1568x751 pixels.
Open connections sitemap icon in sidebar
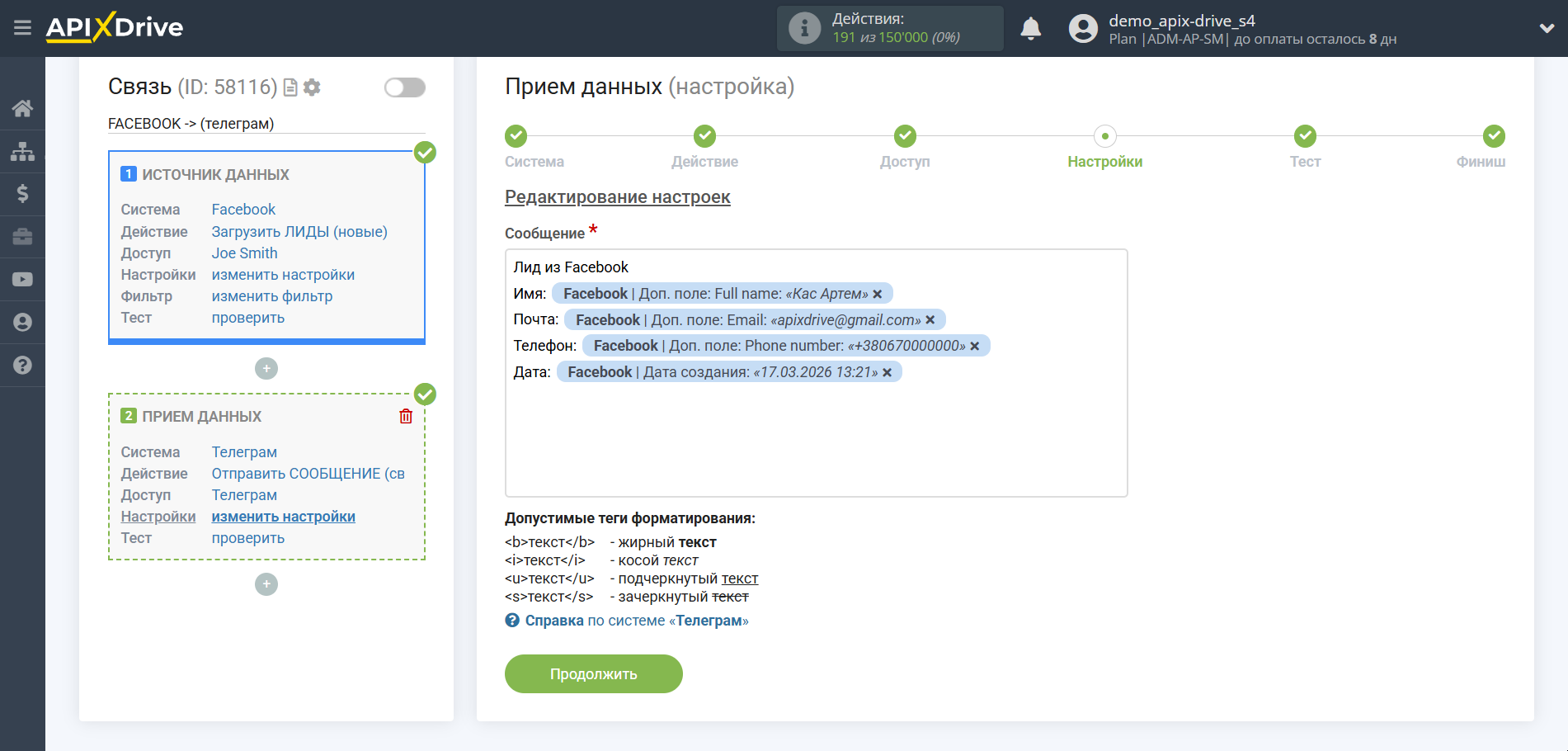(22, 151)
